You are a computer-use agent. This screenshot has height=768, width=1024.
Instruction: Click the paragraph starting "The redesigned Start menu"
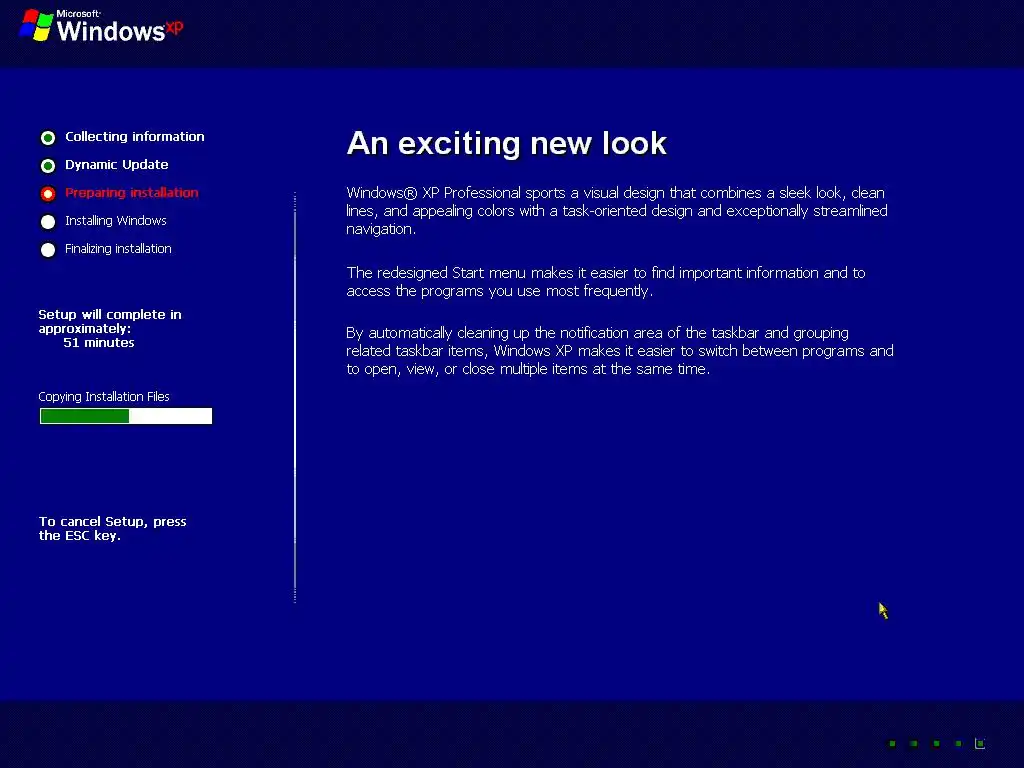tap(605, 281)
